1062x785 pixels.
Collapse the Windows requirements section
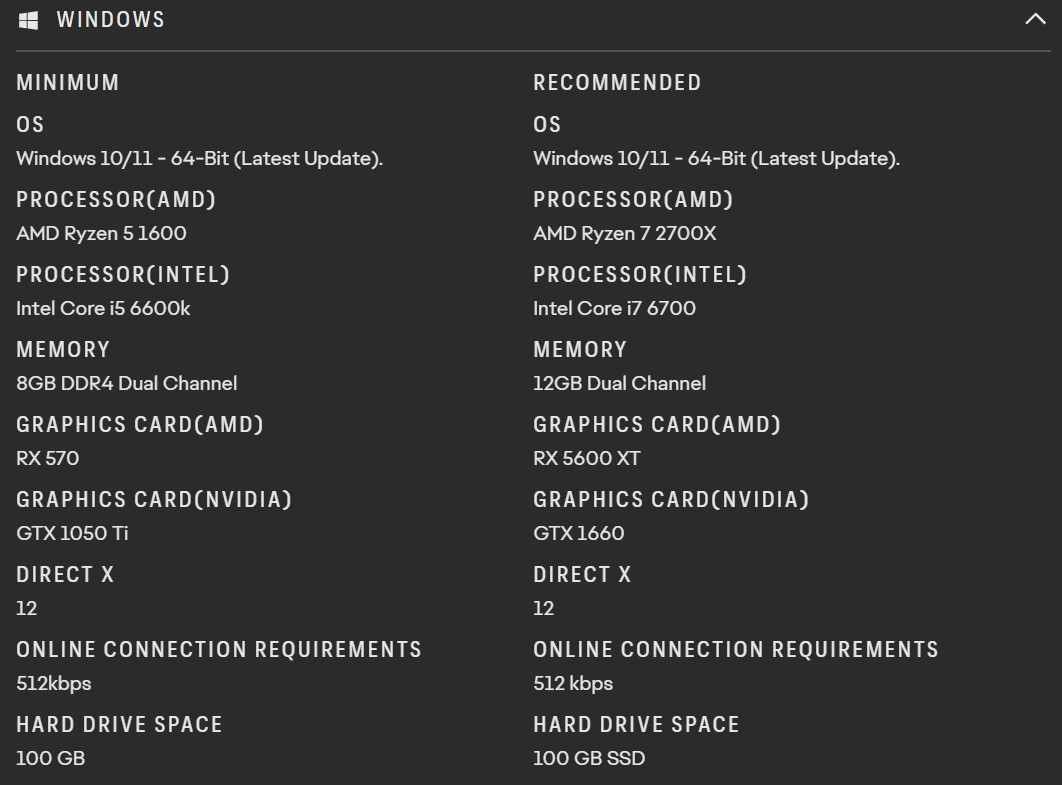1035,19
